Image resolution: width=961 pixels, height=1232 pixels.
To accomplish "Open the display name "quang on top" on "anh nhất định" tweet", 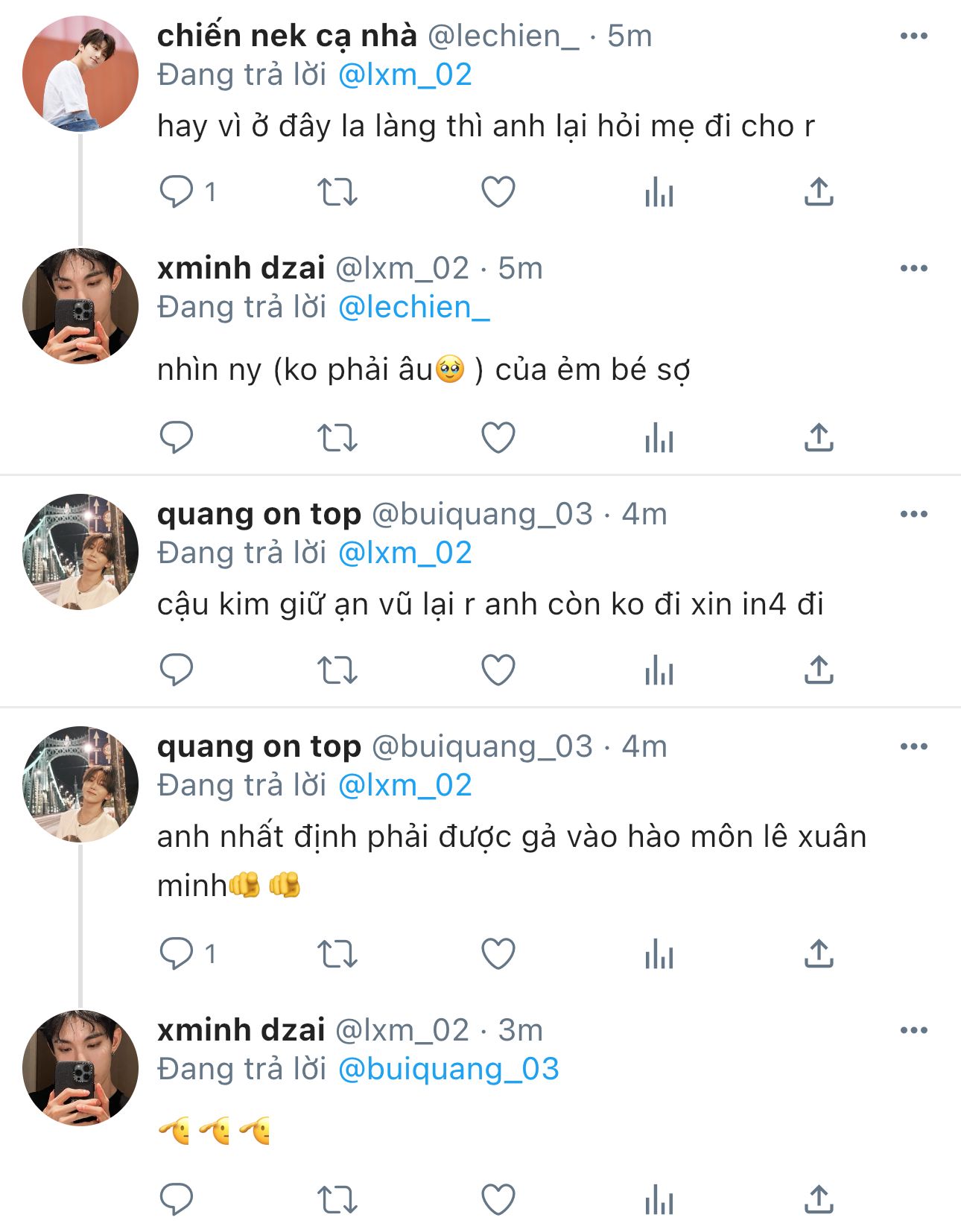I will click(259, 746).
